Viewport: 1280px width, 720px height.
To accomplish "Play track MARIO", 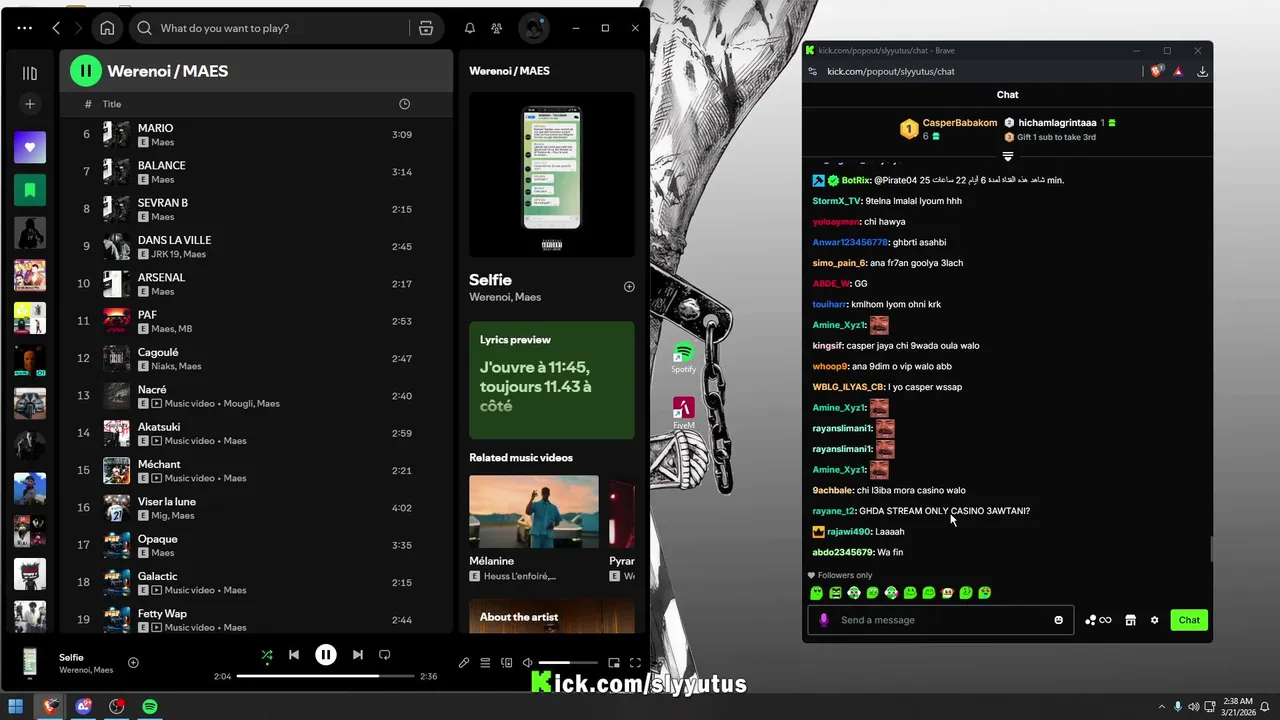I will tap(255, 134).
